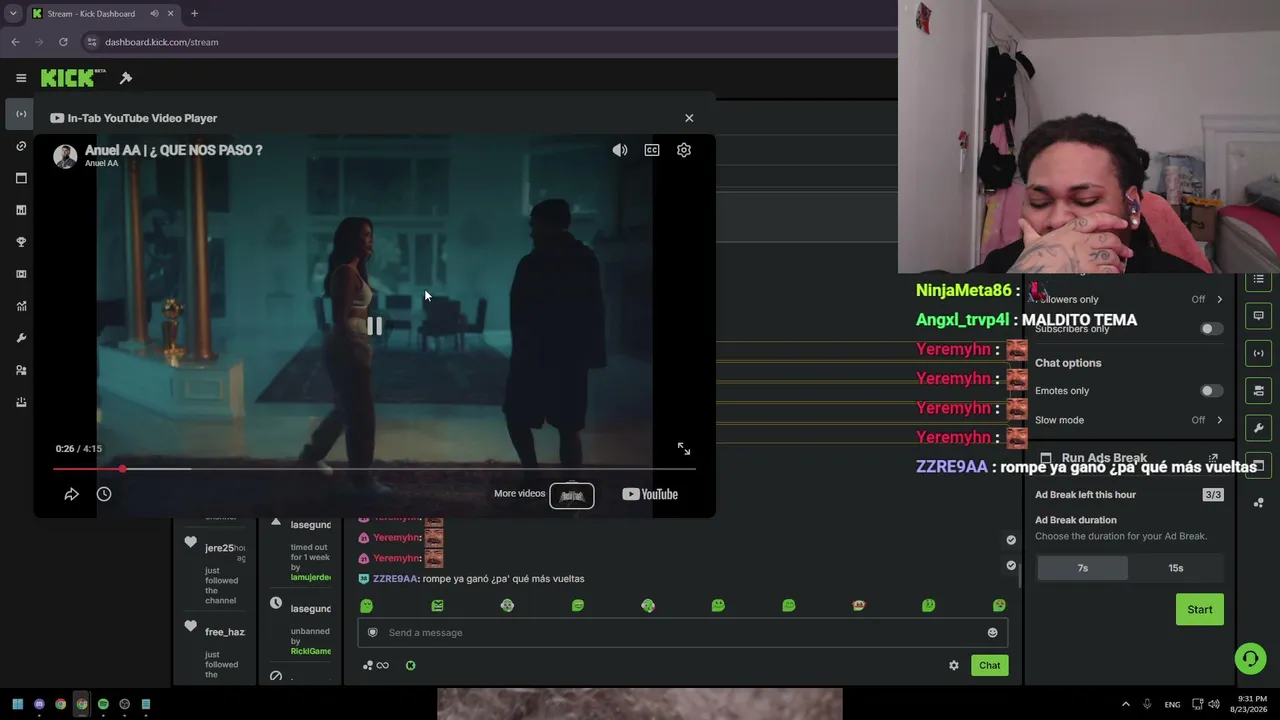Open the camera icon in right sidebar

coord(1259,391)
